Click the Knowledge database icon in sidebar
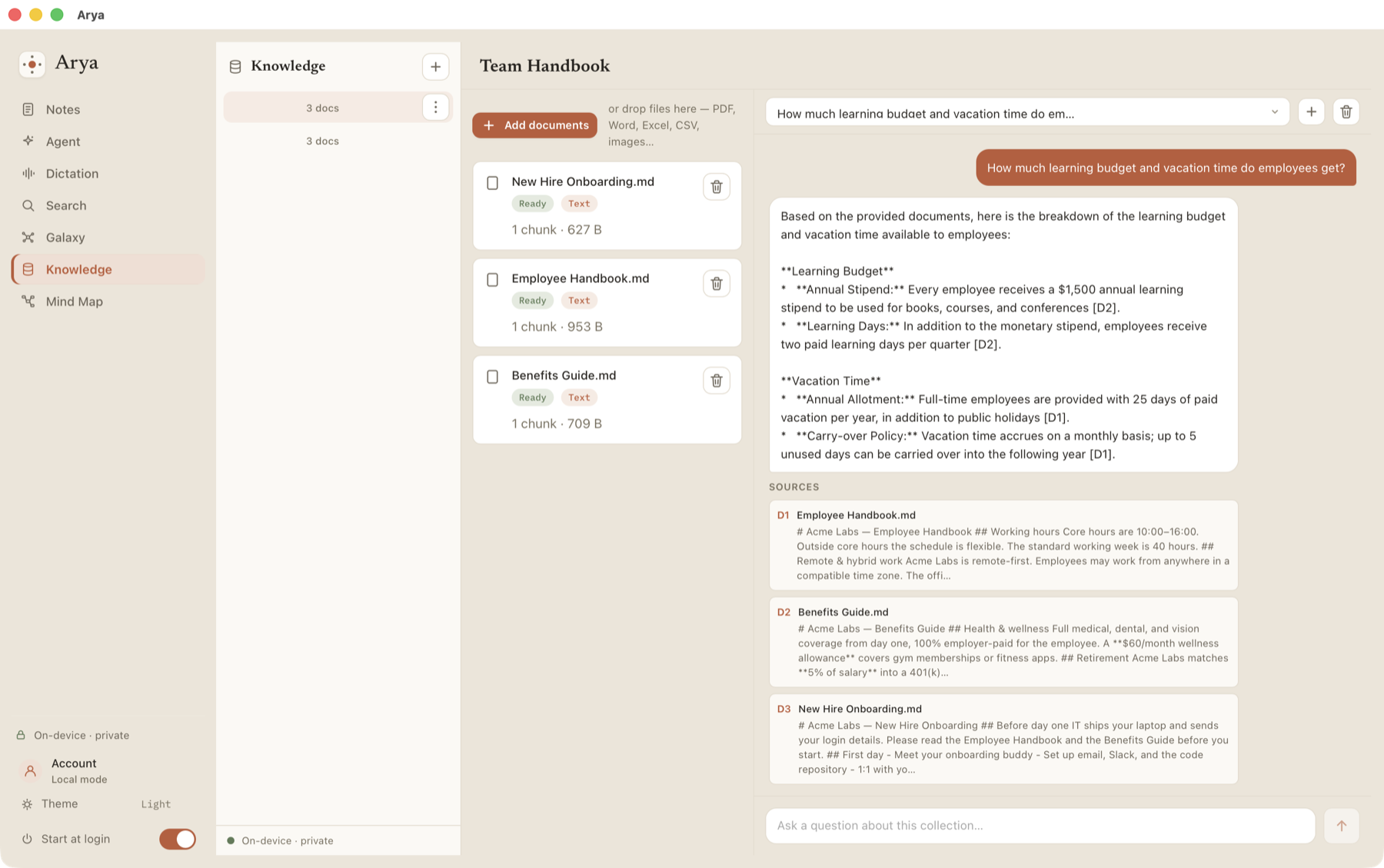 coord(28,270)
